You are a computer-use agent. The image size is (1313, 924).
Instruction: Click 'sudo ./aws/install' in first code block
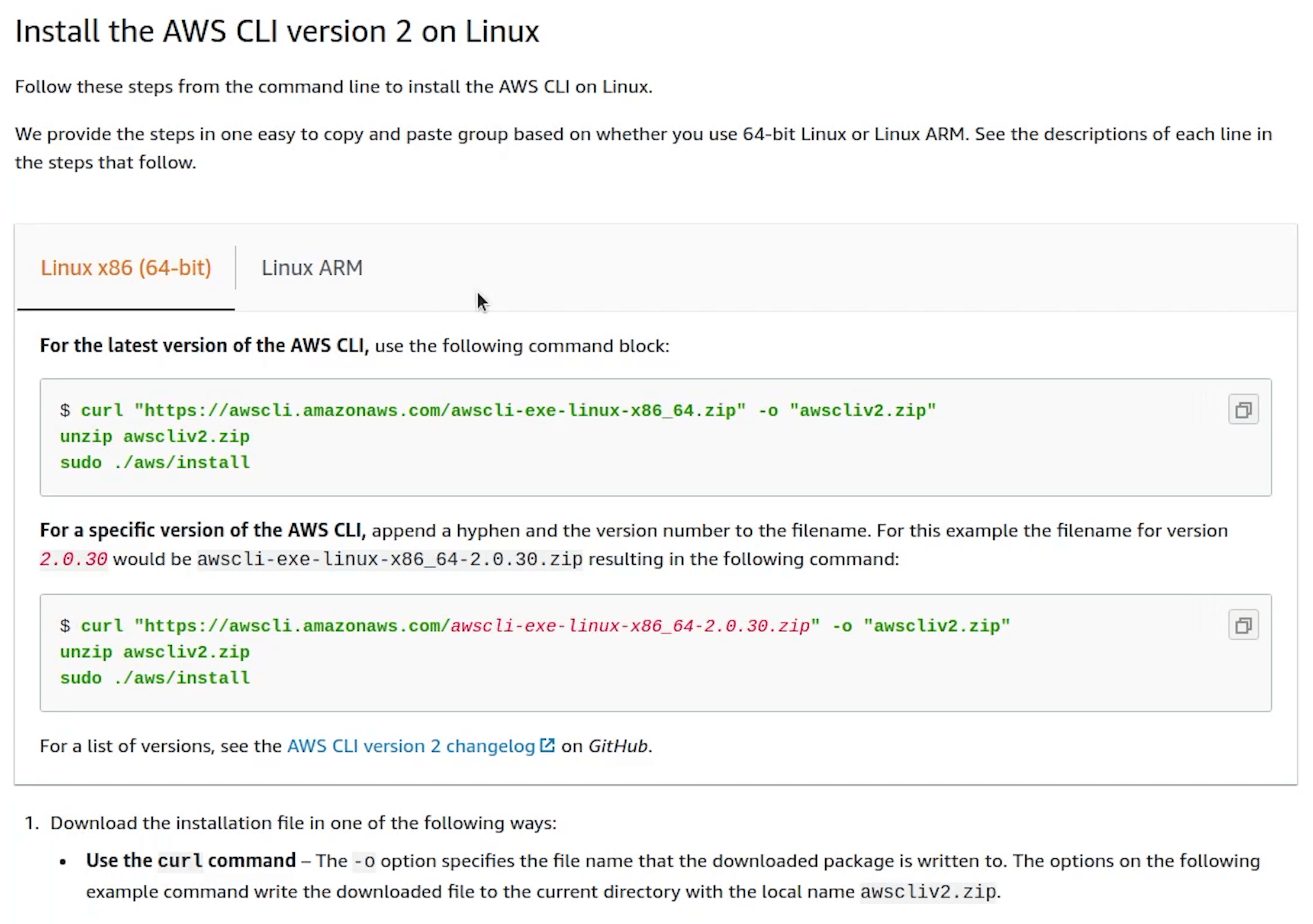155,462
